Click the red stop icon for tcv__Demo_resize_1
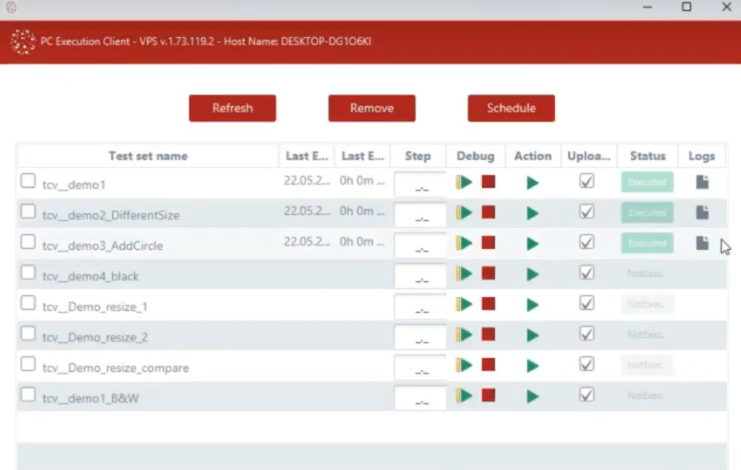This screenshot has height=470, width=741. (488, 304)
